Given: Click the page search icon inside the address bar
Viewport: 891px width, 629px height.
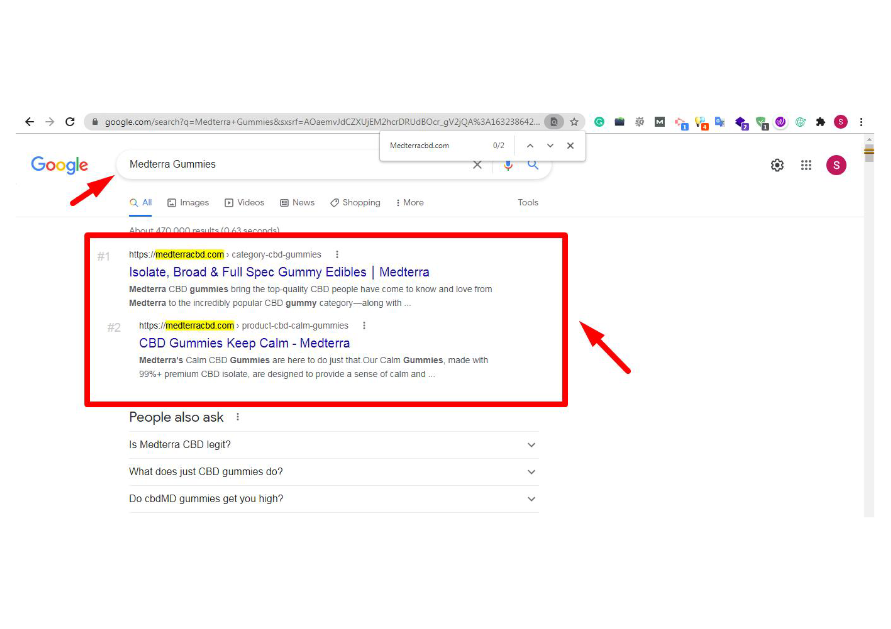Looking at the screenshot, I should [x=553, y=122].
